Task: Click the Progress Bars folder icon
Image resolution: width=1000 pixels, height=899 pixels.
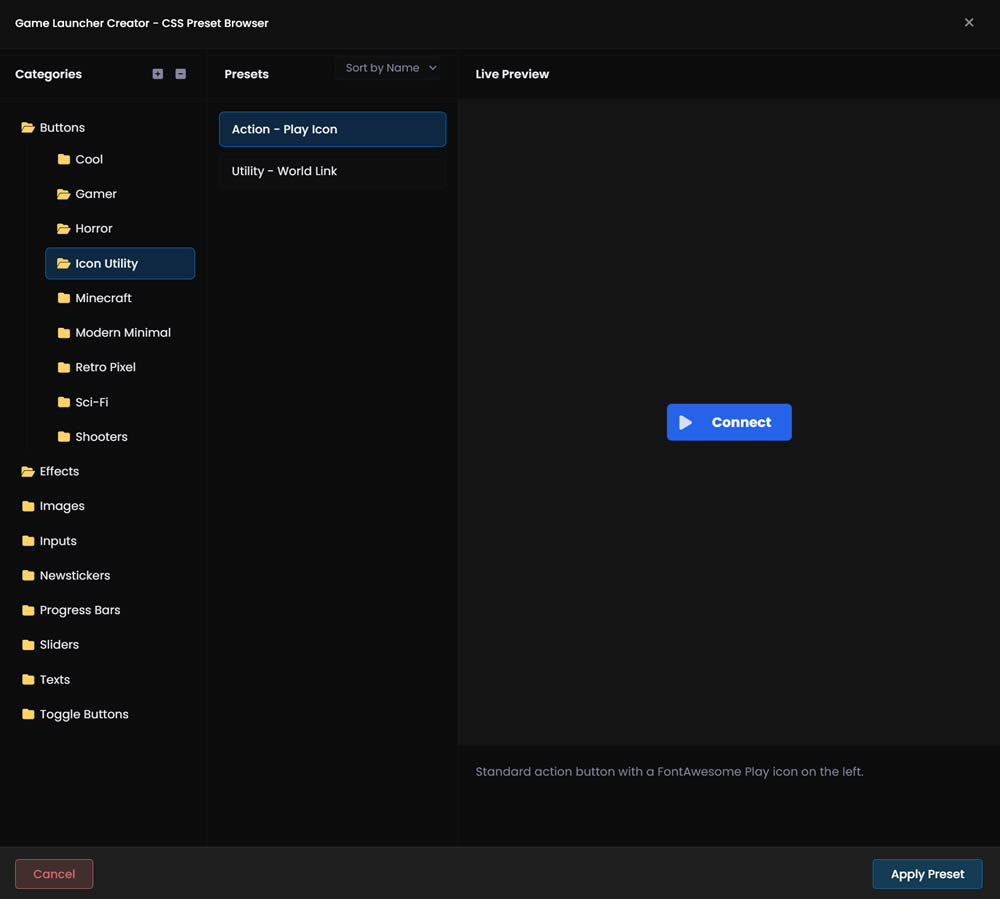Action: pos(28,610)
